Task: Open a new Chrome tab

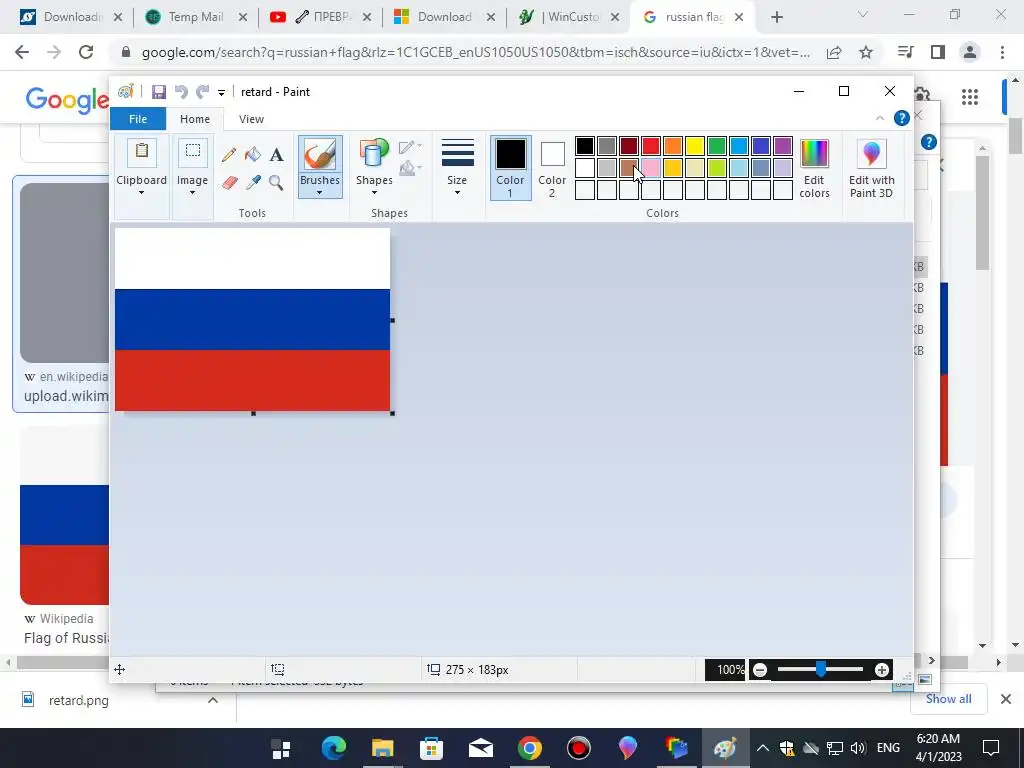Action: click(x=776, y=17)
